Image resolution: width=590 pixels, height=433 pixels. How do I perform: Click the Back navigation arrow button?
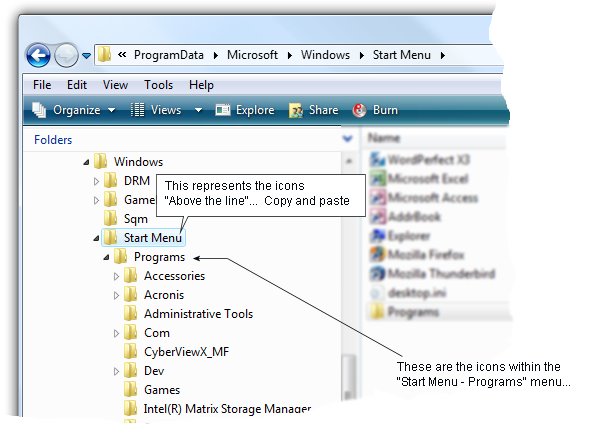coord(38,55)
